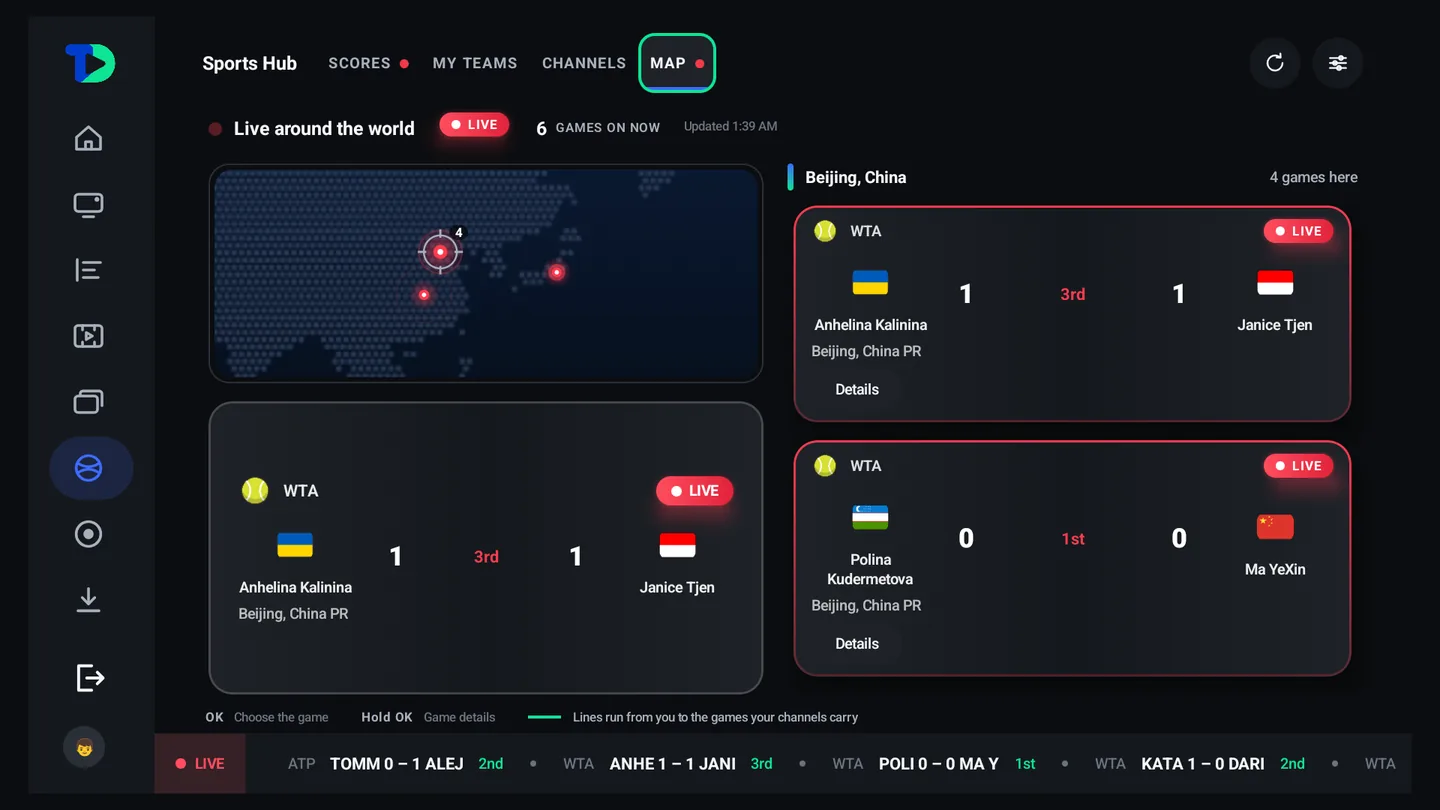
Task: Open Details for Kudermetova vs Ma YeXin
Action: click(857, 644)
